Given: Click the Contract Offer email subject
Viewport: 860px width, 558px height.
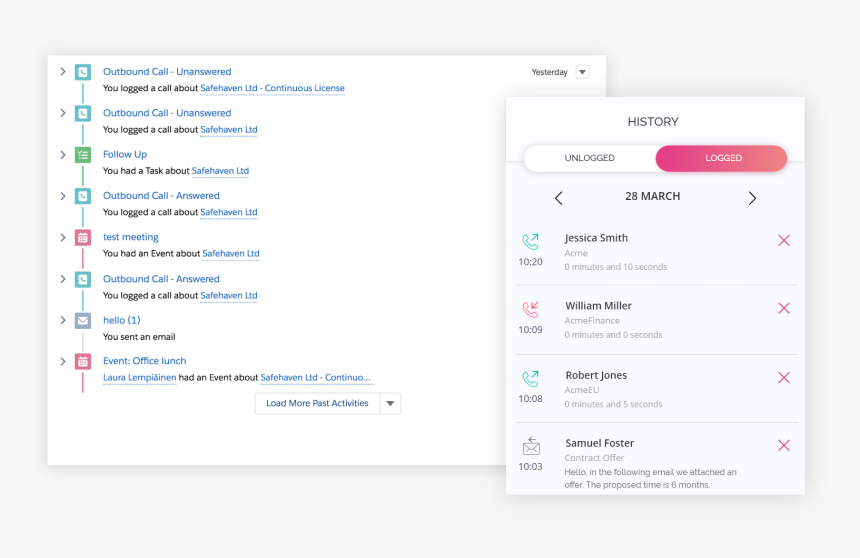Looking at the screenshot, I should (x=595, y=458).
